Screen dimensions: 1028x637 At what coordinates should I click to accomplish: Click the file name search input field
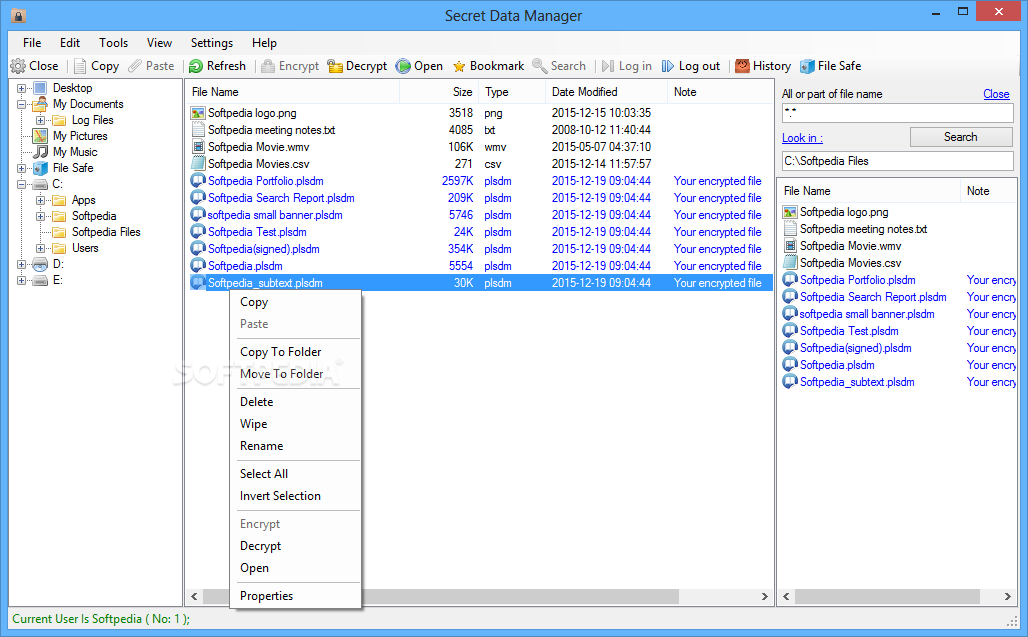pos(898,113)
